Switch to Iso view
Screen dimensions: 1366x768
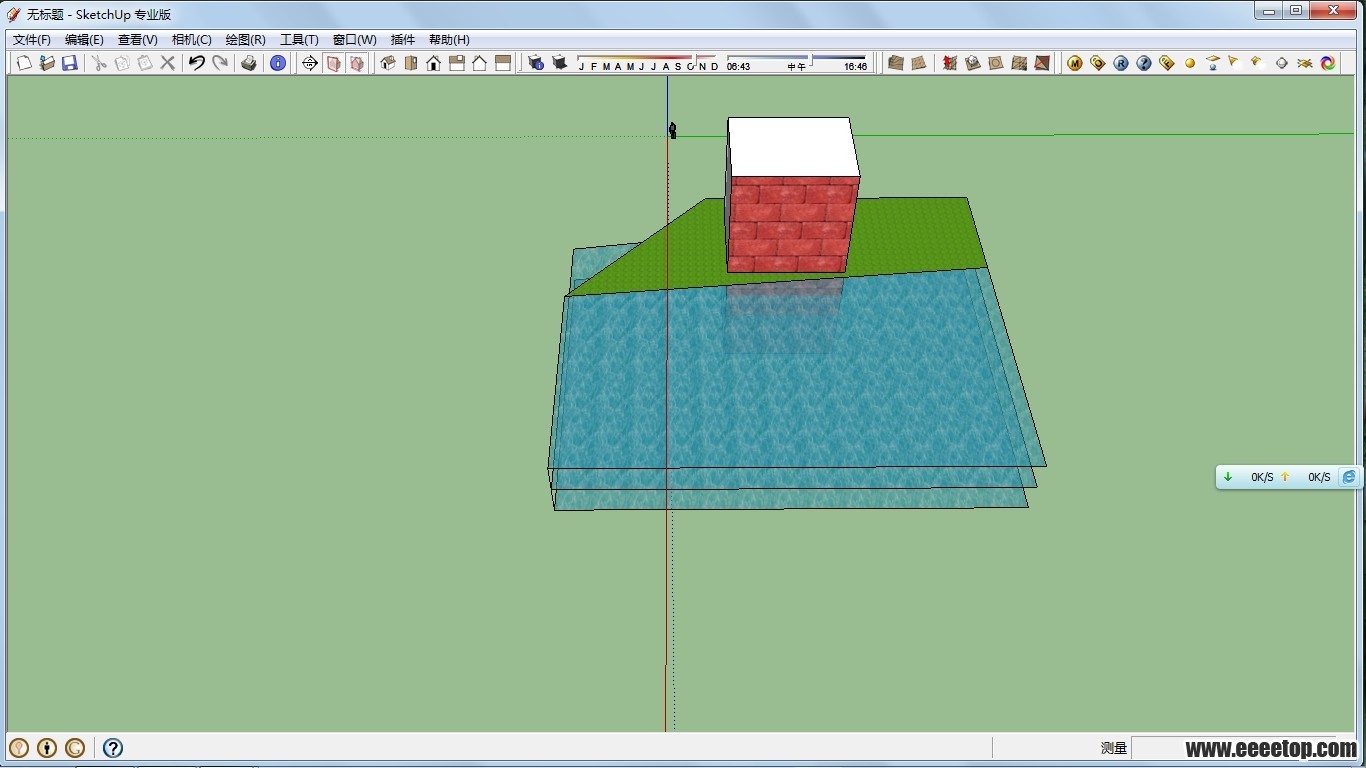tap(388, 63)
